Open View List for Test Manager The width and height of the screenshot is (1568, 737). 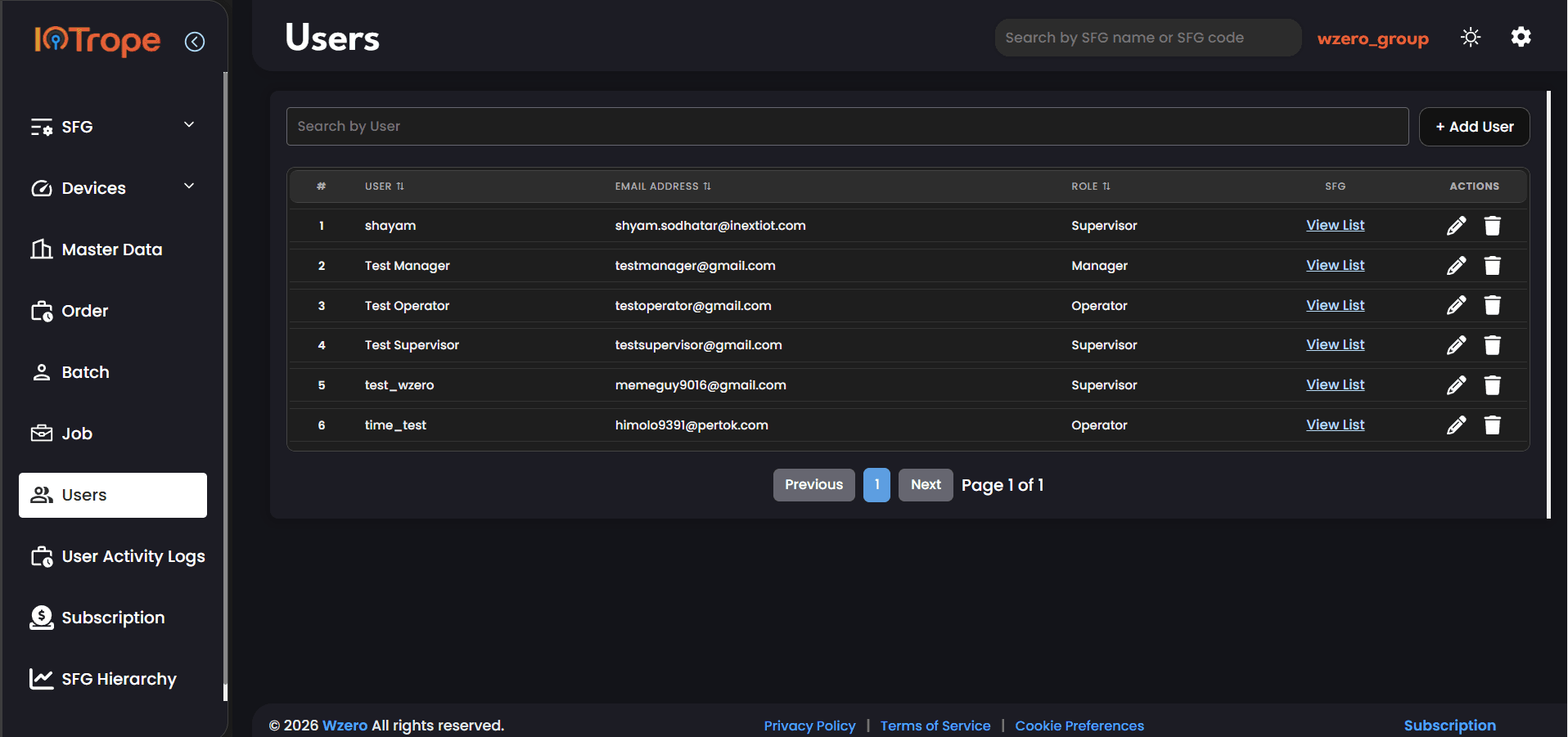point(1335,265)
